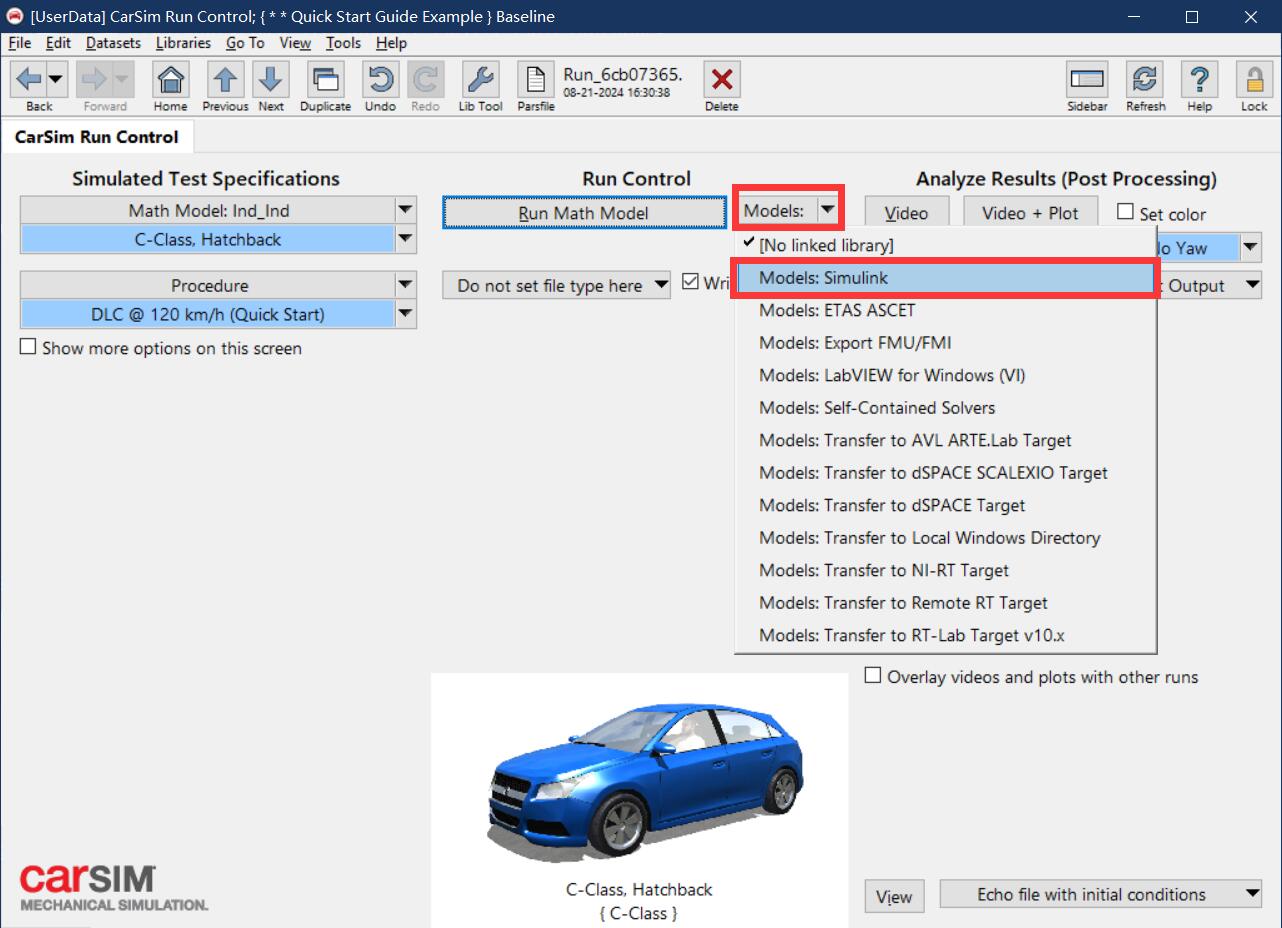This screenshot has height=928, width=1282.
Task: Open the Help question mark icon
Action: (1200, 79)
